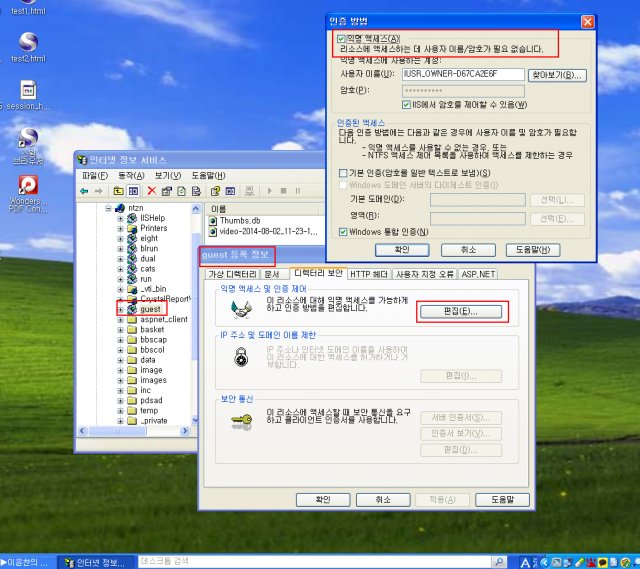Viewport: 640px width, 569px height.
Task: Collapse the ntzn tree node
Action: point(108,208)
